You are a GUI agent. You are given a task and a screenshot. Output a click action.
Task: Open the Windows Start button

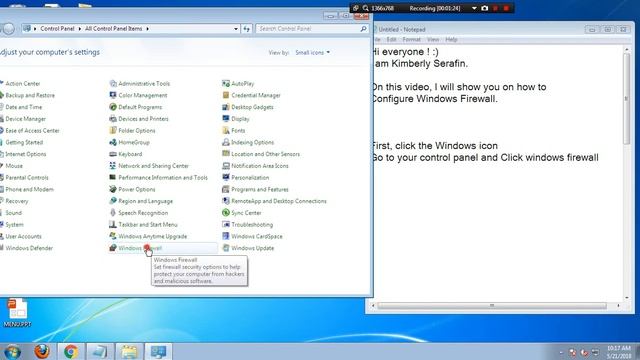(x=12, y=352)
